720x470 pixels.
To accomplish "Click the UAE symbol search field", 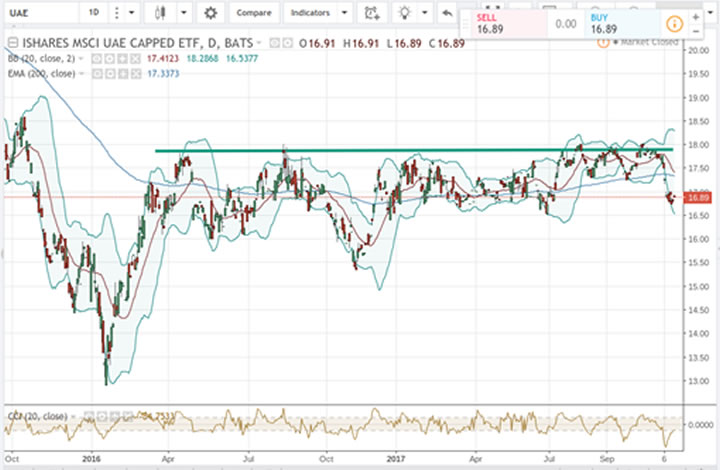I will [x=41, y=12].
